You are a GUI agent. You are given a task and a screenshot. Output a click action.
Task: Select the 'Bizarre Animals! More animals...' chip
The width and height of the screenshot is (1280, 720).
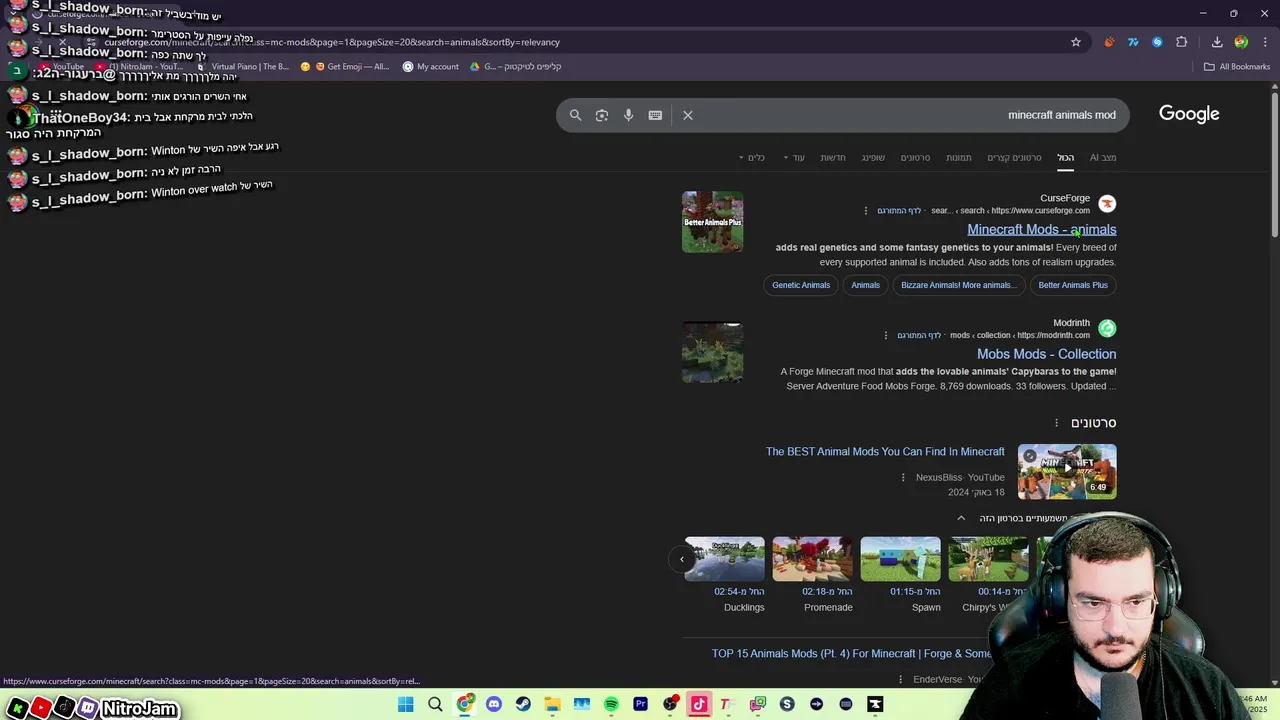(958, 285)
